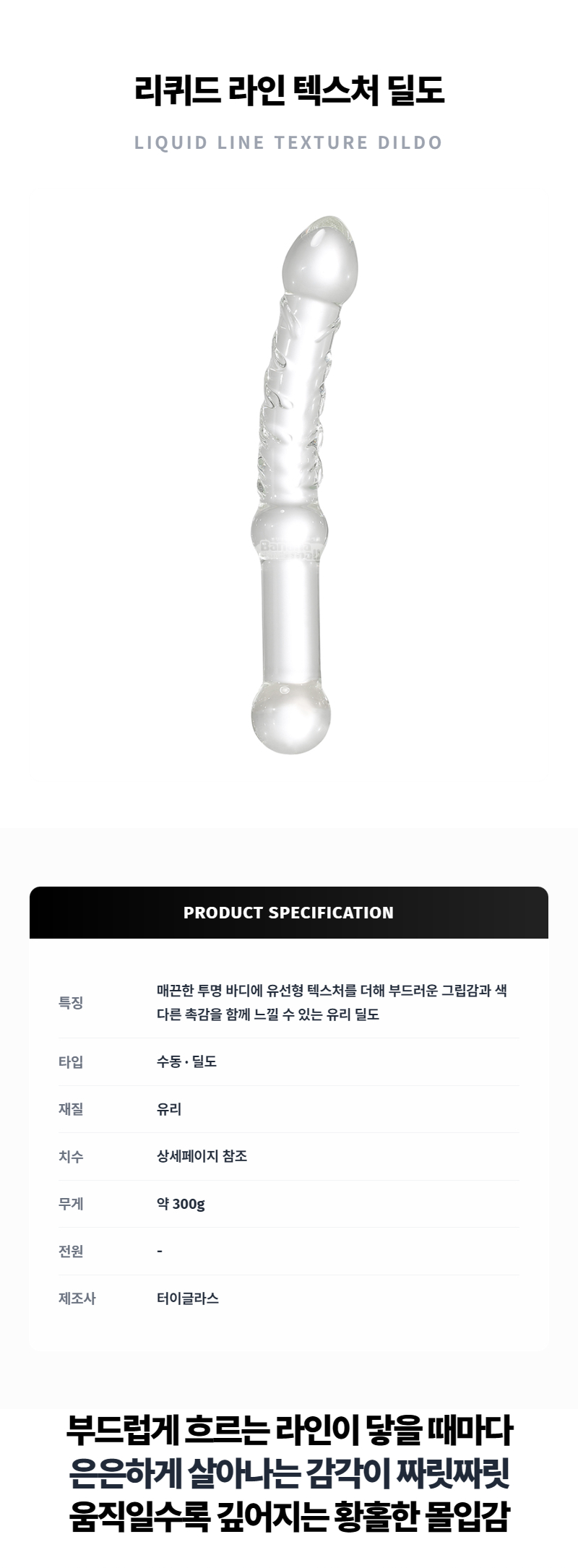
Task: Click the 유리 material value
Action: [x=169, y=1109]
